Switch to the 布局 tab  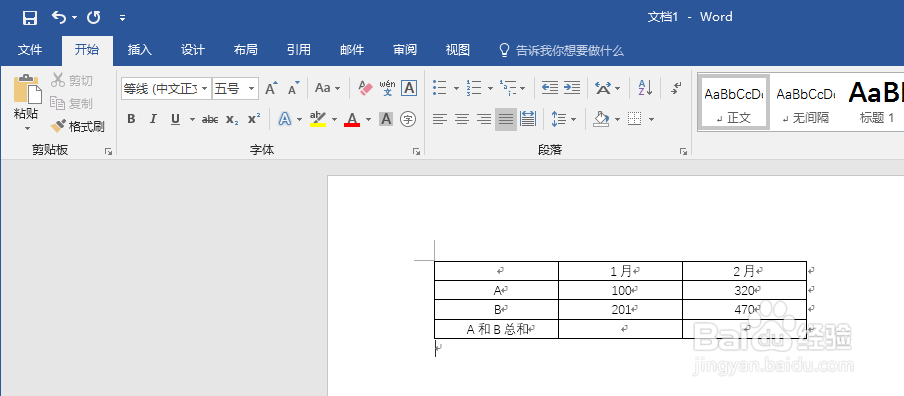(246, 50)
